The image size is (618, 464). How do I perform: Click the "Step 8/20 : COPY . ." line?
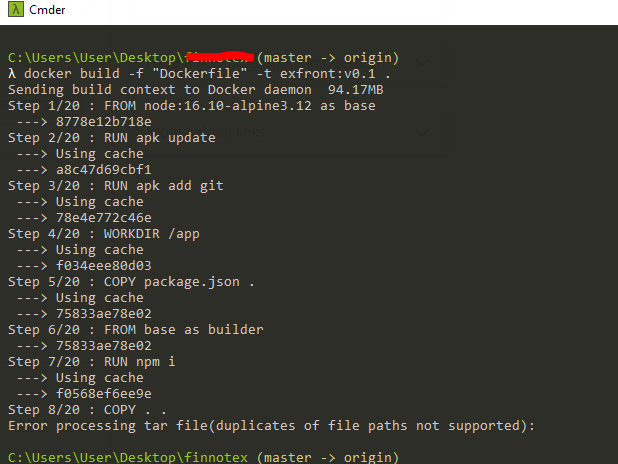tap(87, 410)
